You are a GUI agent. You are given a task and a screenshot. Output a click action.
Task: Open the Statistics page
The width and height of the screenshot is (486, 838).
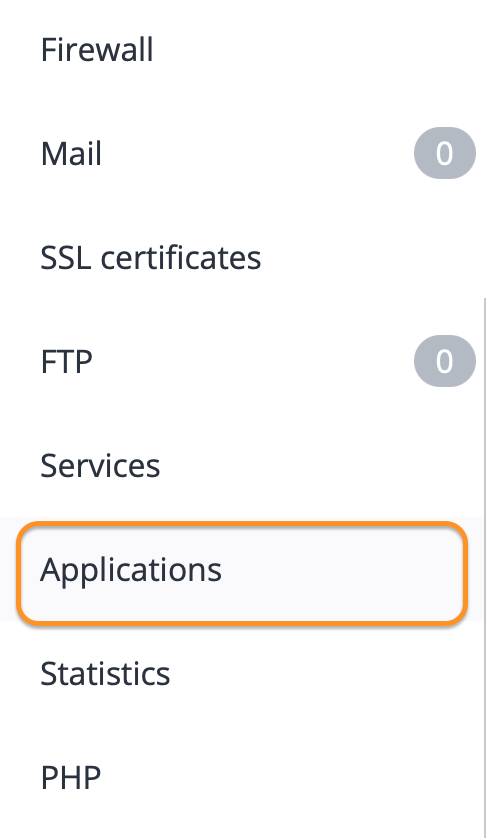(x=242, y=673)
